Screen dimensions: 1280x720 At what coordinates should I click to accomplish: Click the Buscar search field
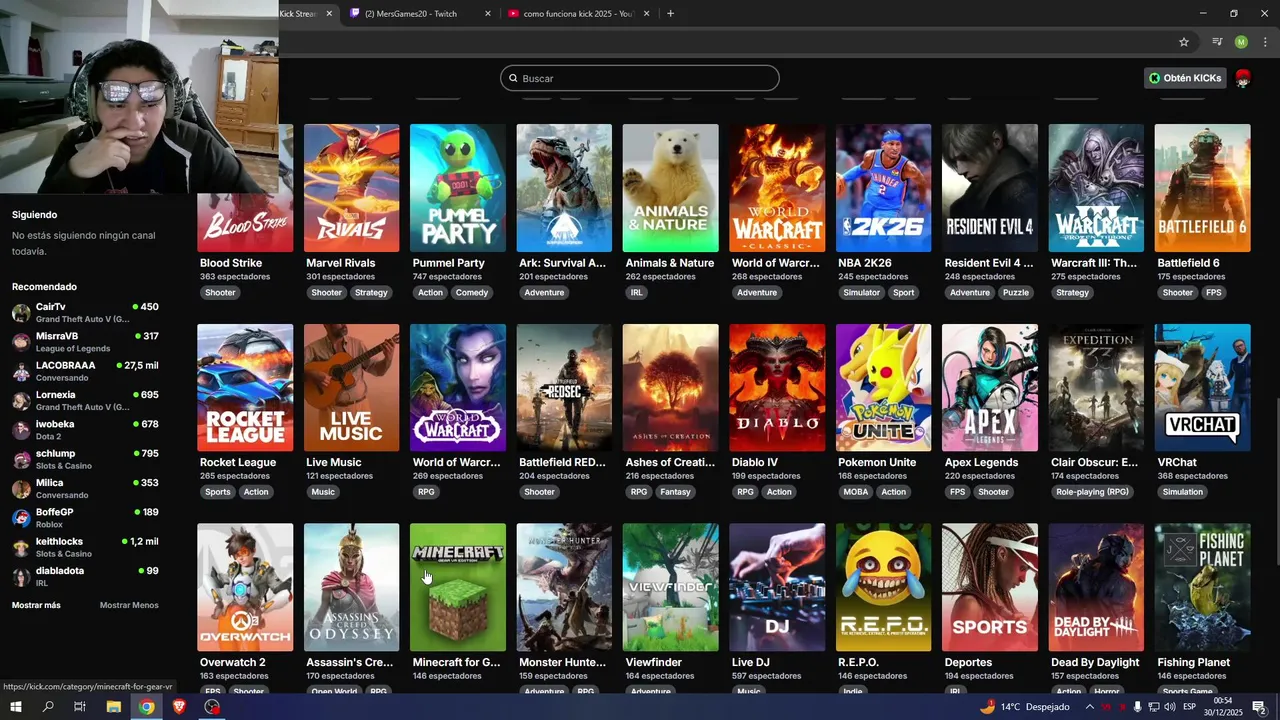[640, 78]
